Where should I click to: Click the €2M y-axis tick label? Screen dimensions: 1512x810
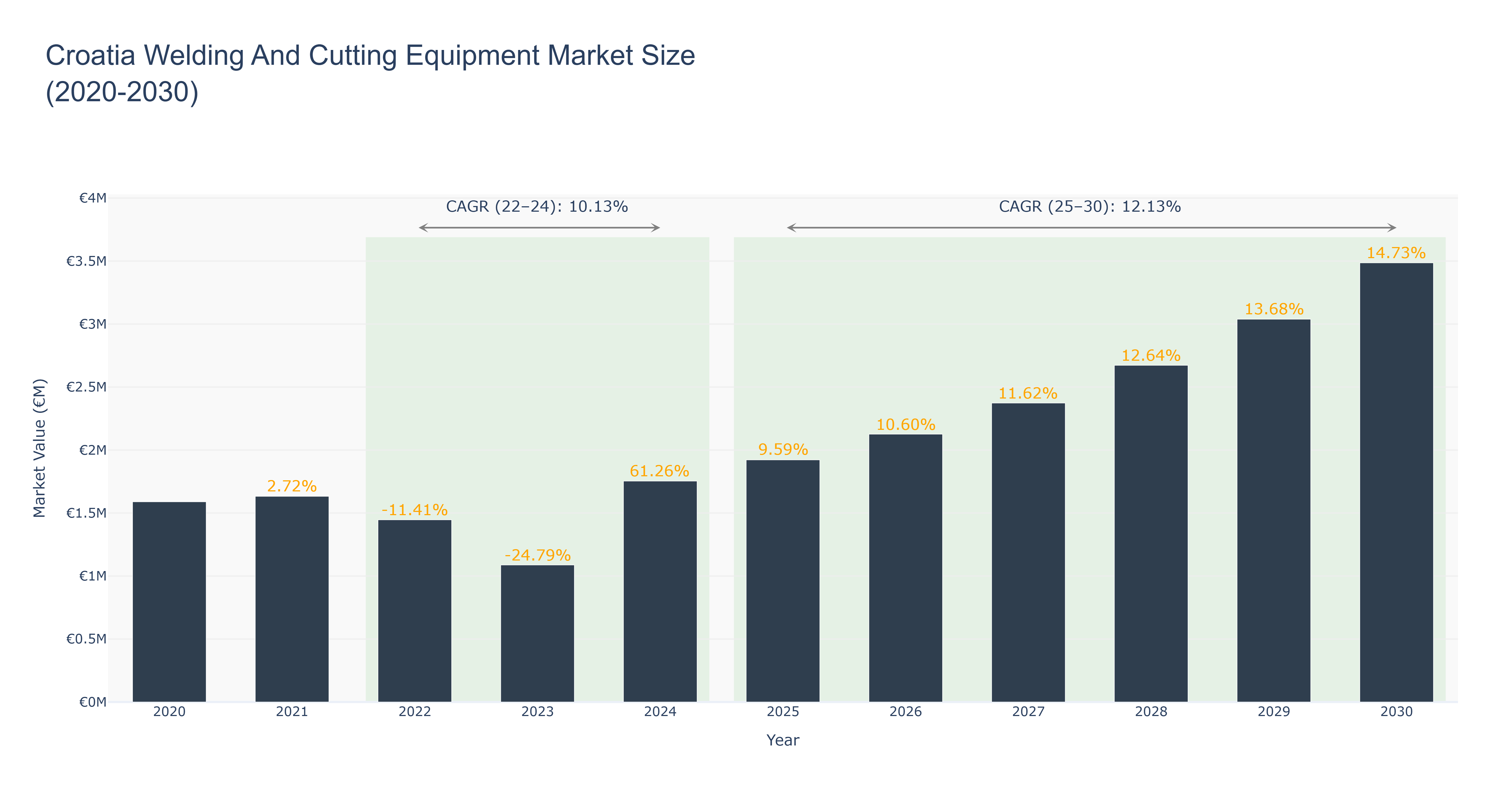coord(93,450)
